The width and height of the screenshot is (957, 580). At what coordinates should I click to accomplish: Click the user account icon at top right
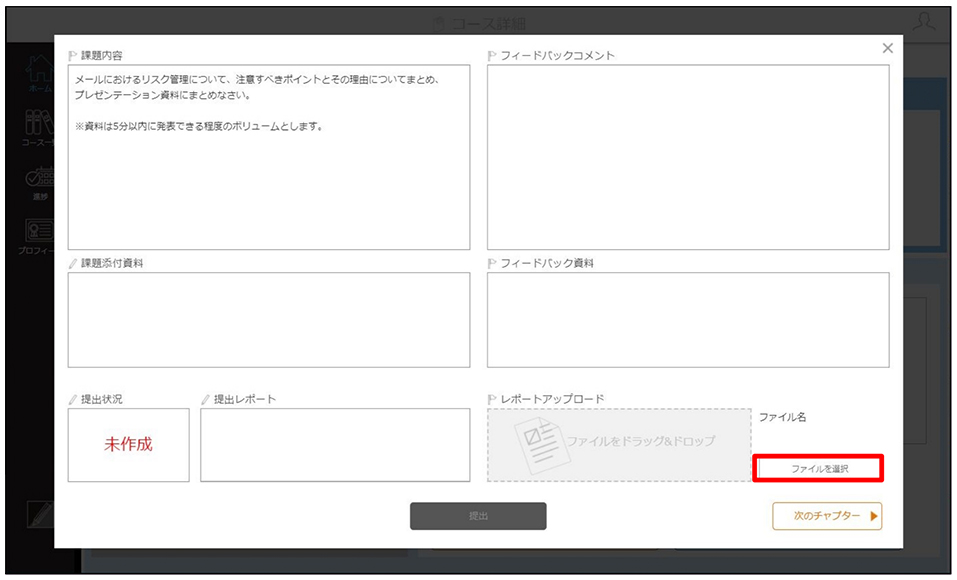point(923,22)
